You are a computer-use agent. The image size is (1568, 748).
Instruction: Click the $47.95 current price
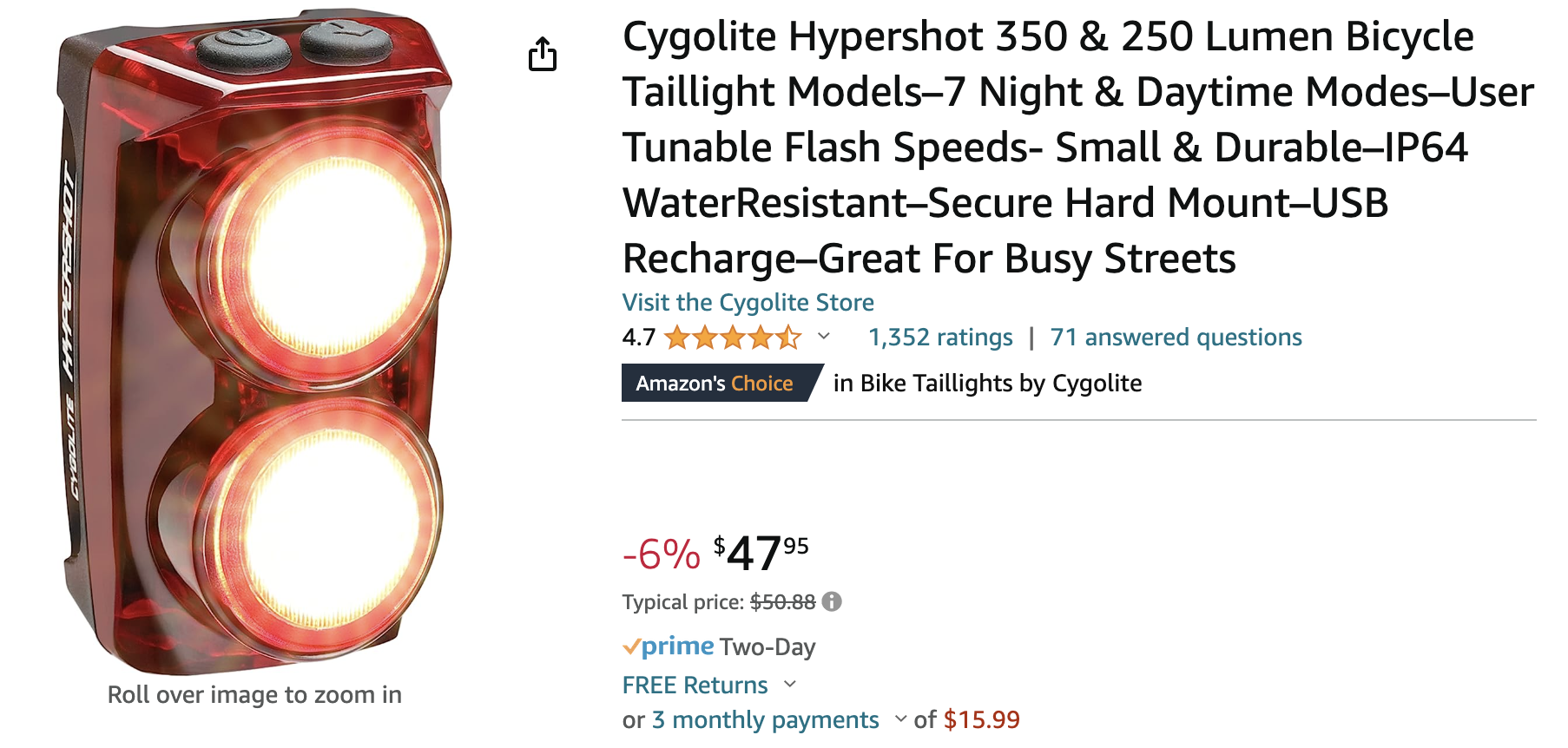(x=761, y=553)
